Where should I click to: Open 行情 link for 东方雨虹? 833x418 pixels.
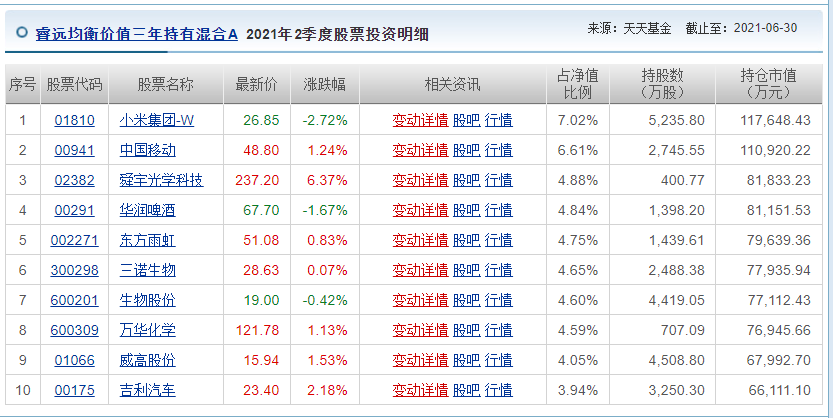pos(499,241)
